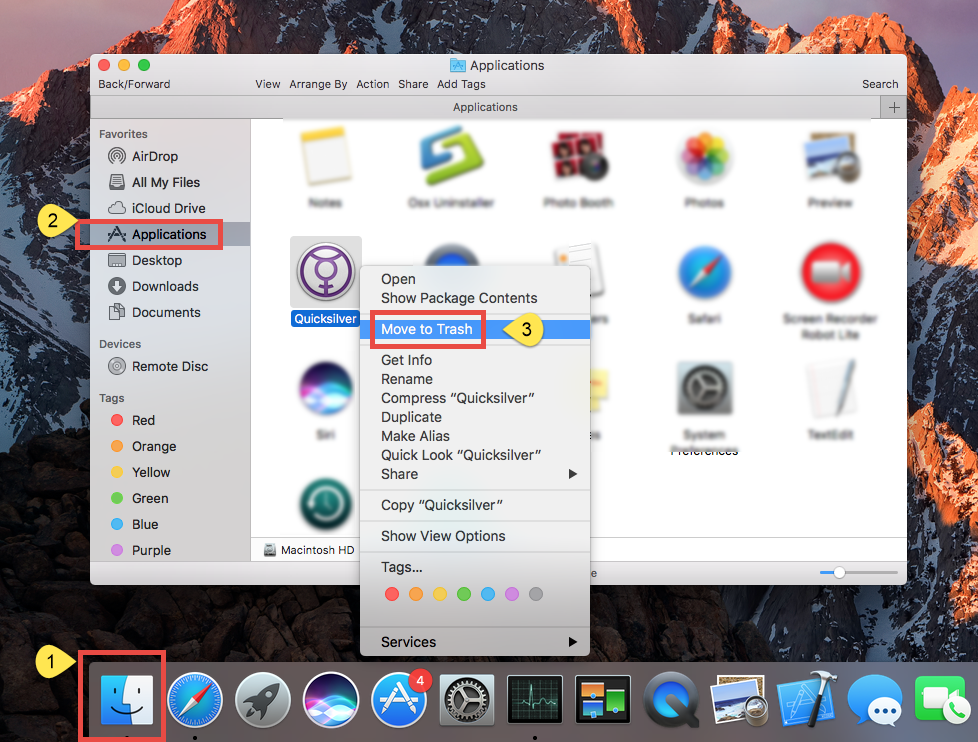Open Launchpad from the Dock

(262, 700)
